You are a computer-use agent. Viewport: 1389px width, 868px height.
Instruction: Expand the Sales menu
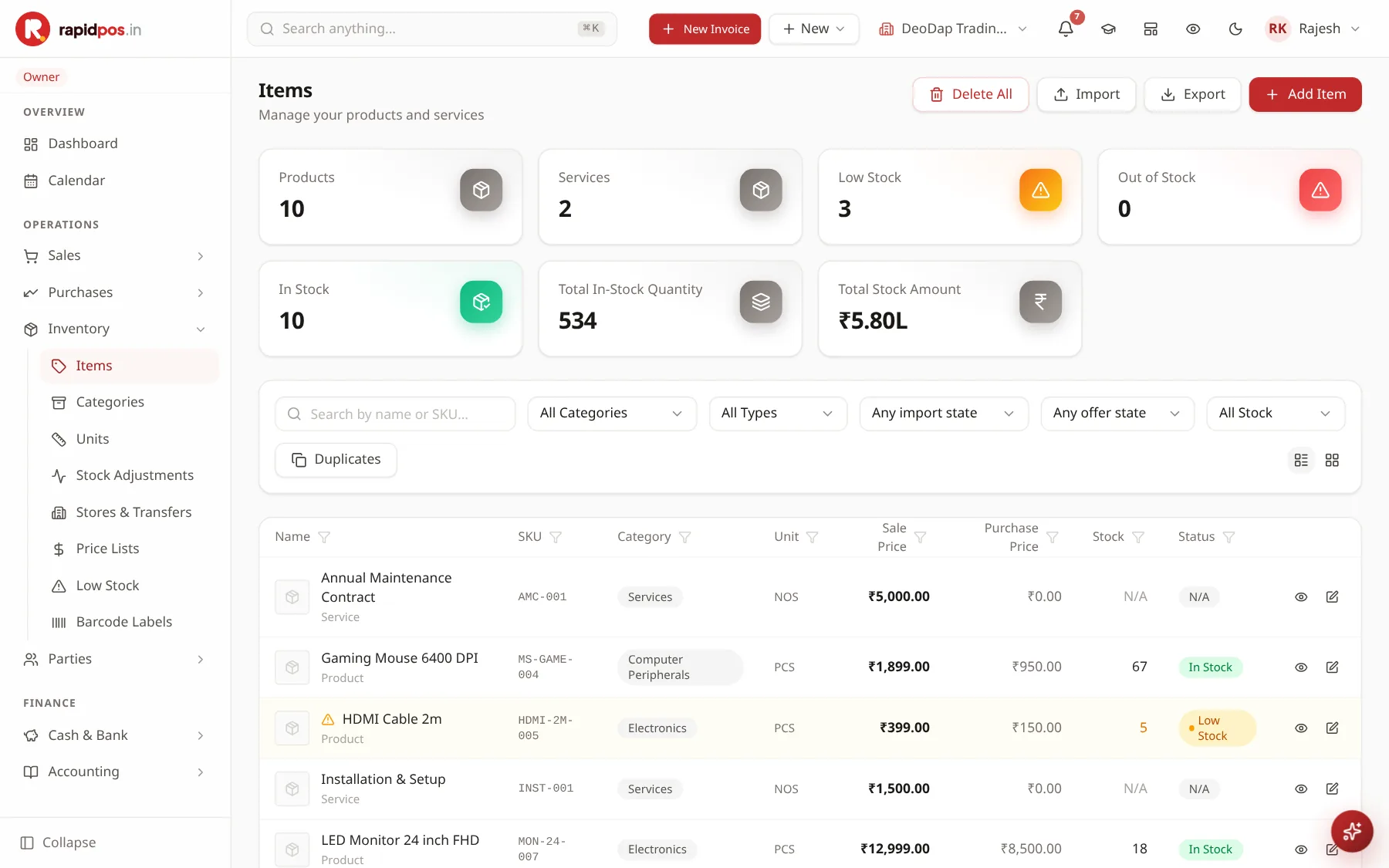click(116, 255)
